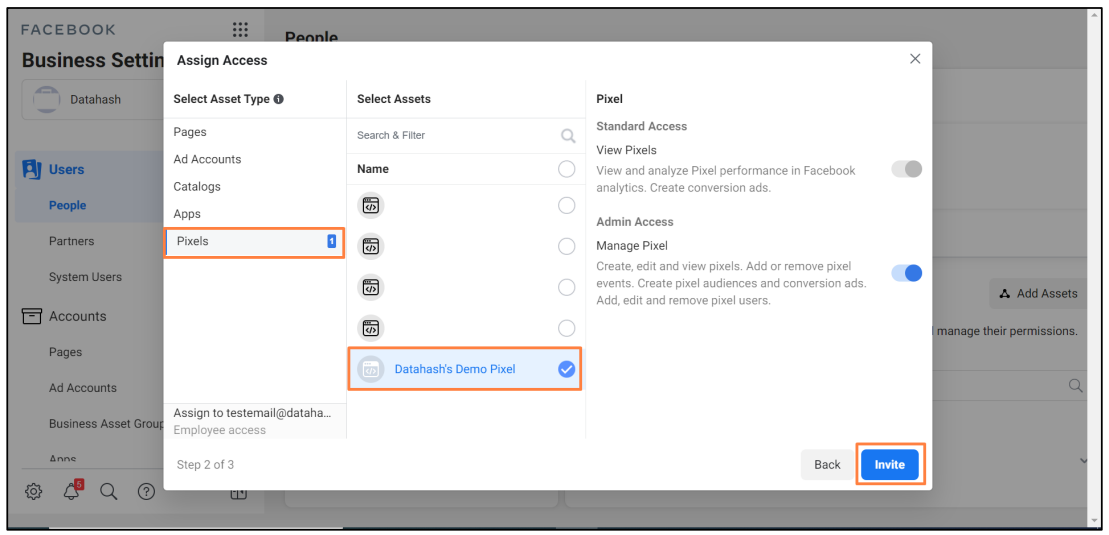Click the Invite button

(x=890, y=465)
